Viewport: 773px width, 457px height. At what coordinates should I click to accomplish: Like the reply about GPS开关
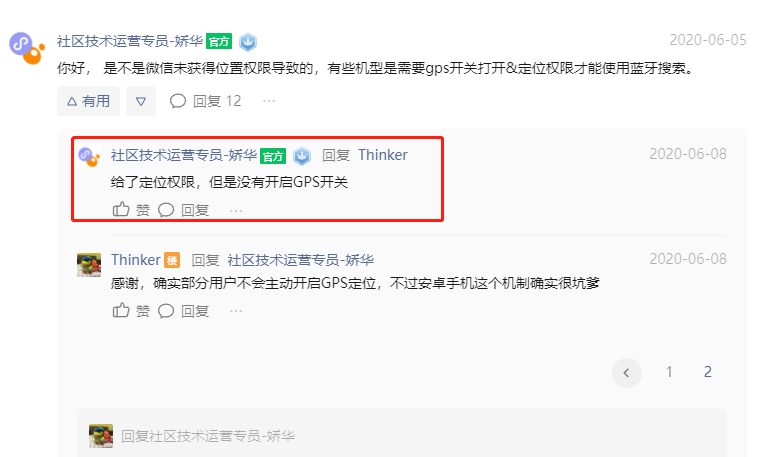tap(131, 210)
